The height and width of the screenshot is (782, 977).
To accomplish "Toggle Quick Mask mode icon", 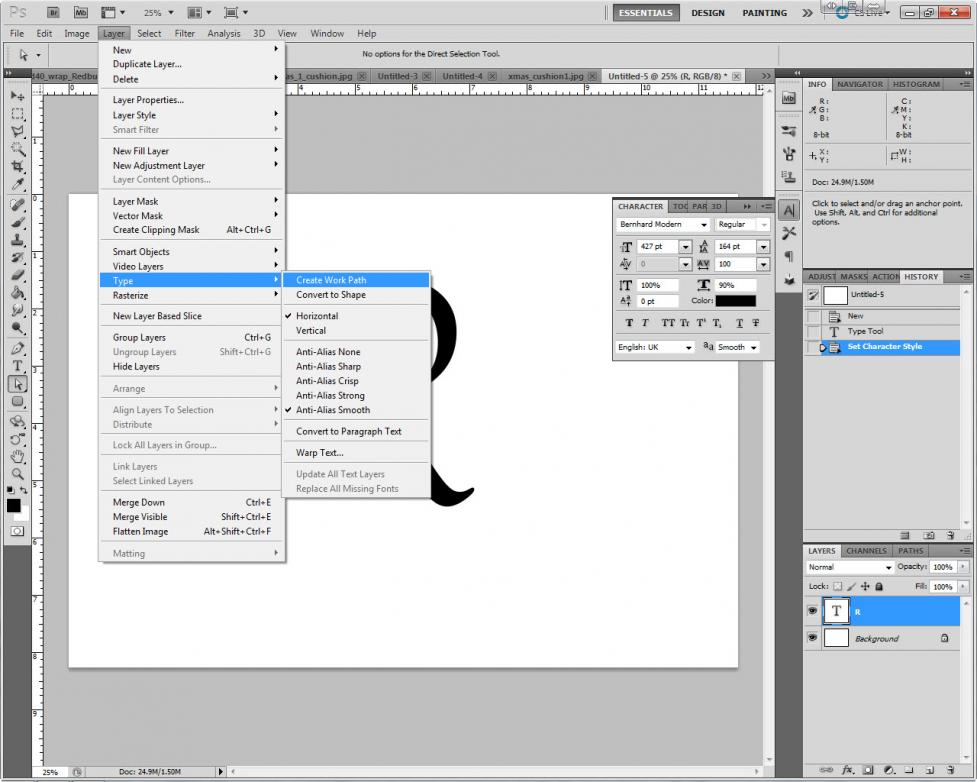I will coord(17,531).
